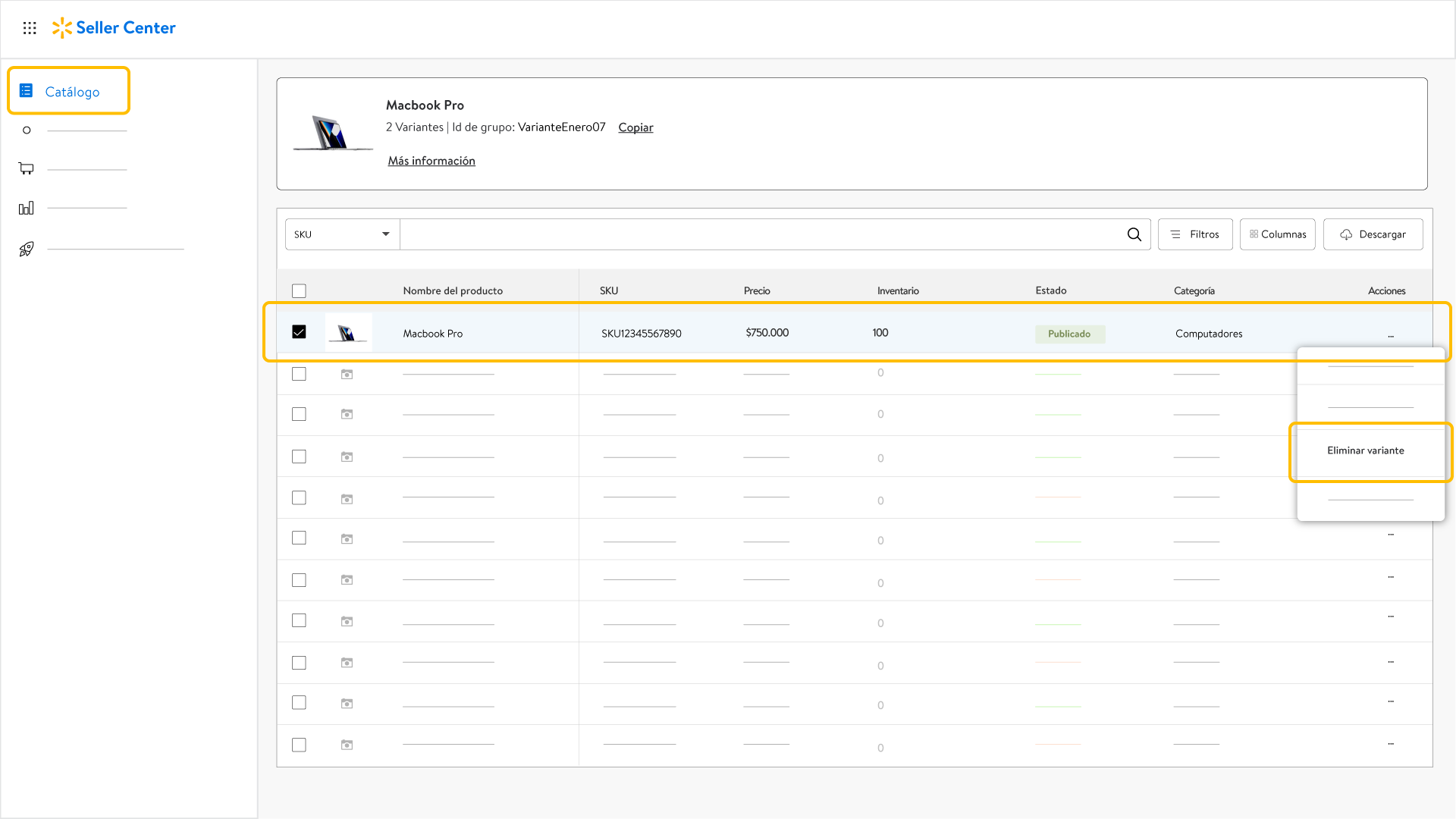Toggle the select-all header checkbox
Image resolution: width=1456 pixels, height=819 pixels.
(x=299, y=290)
